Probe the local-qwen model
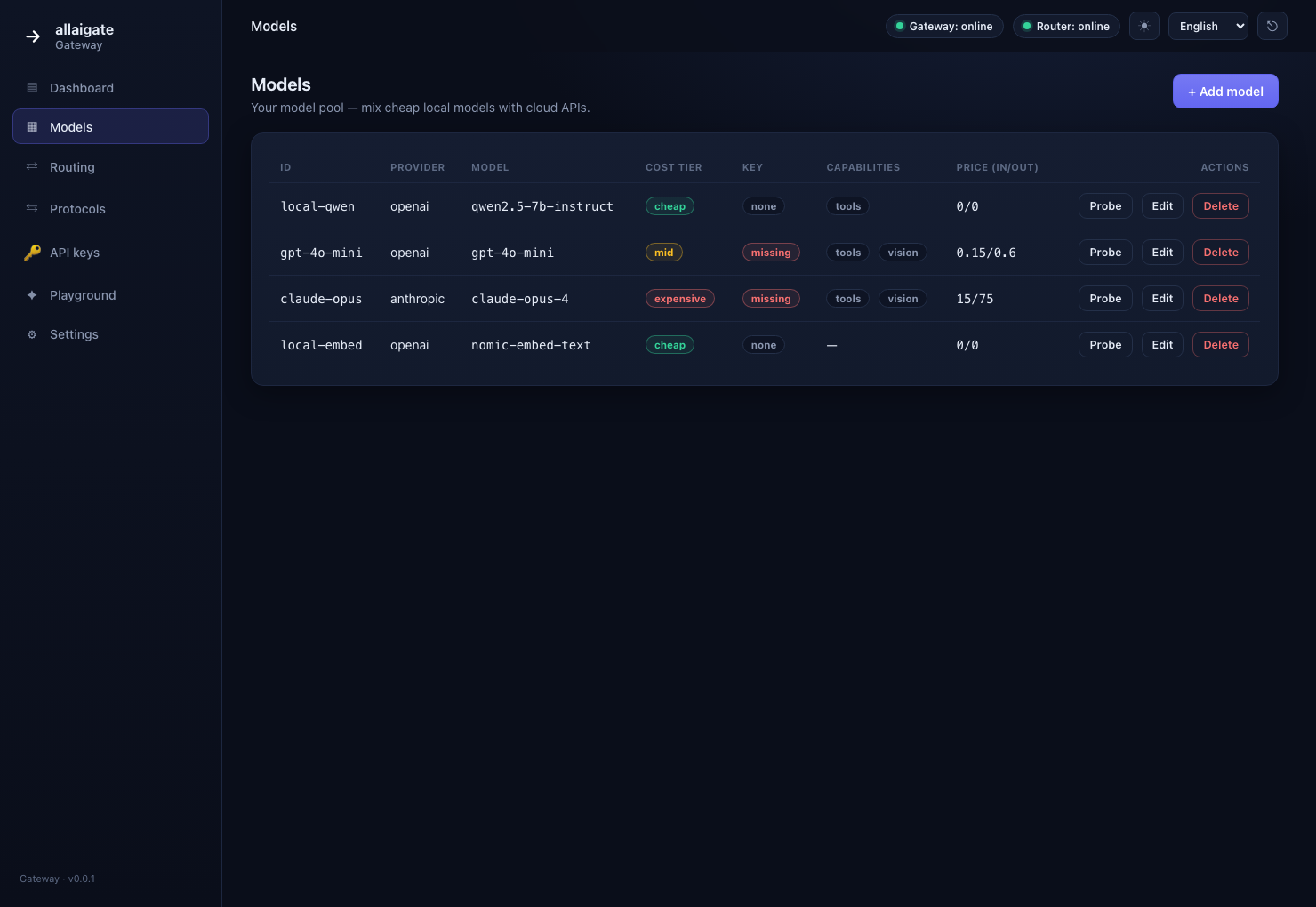 point(1105,205)
